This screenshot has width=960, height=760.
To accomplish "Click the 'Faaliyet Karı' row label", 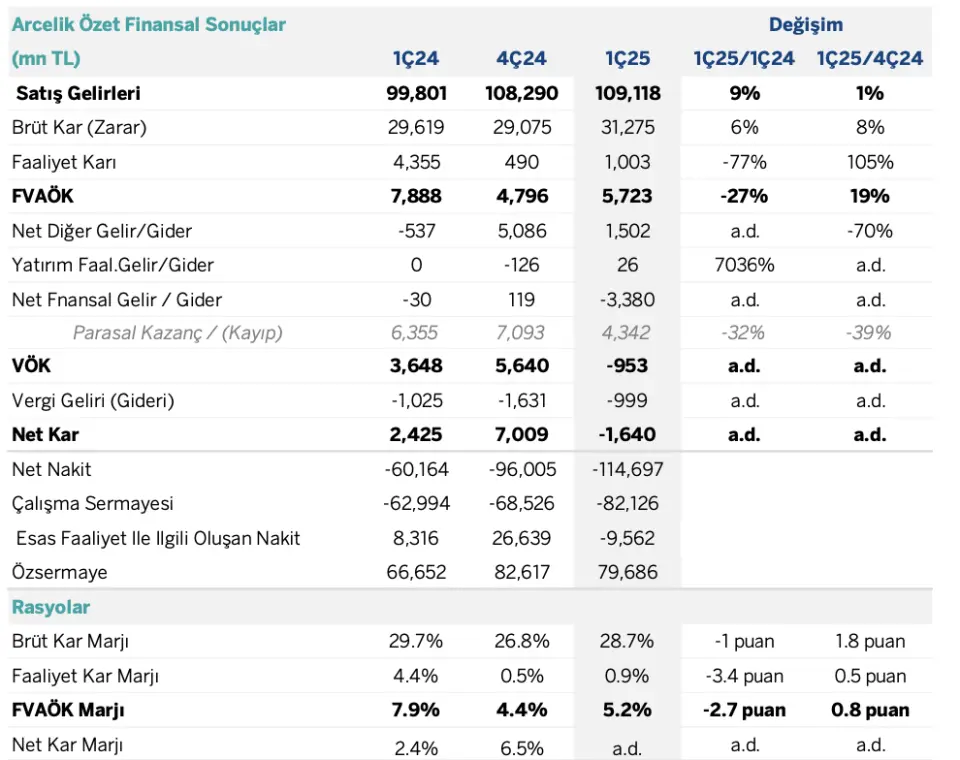I will (x=64, y=162).
